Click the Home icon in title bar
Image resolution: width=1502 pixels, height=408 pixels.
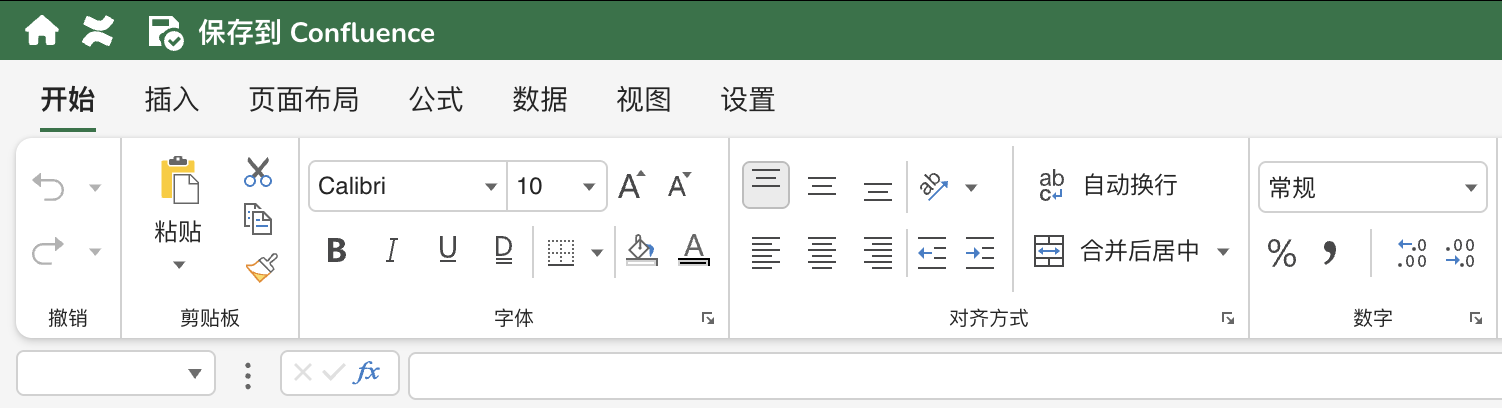point(41,32)
